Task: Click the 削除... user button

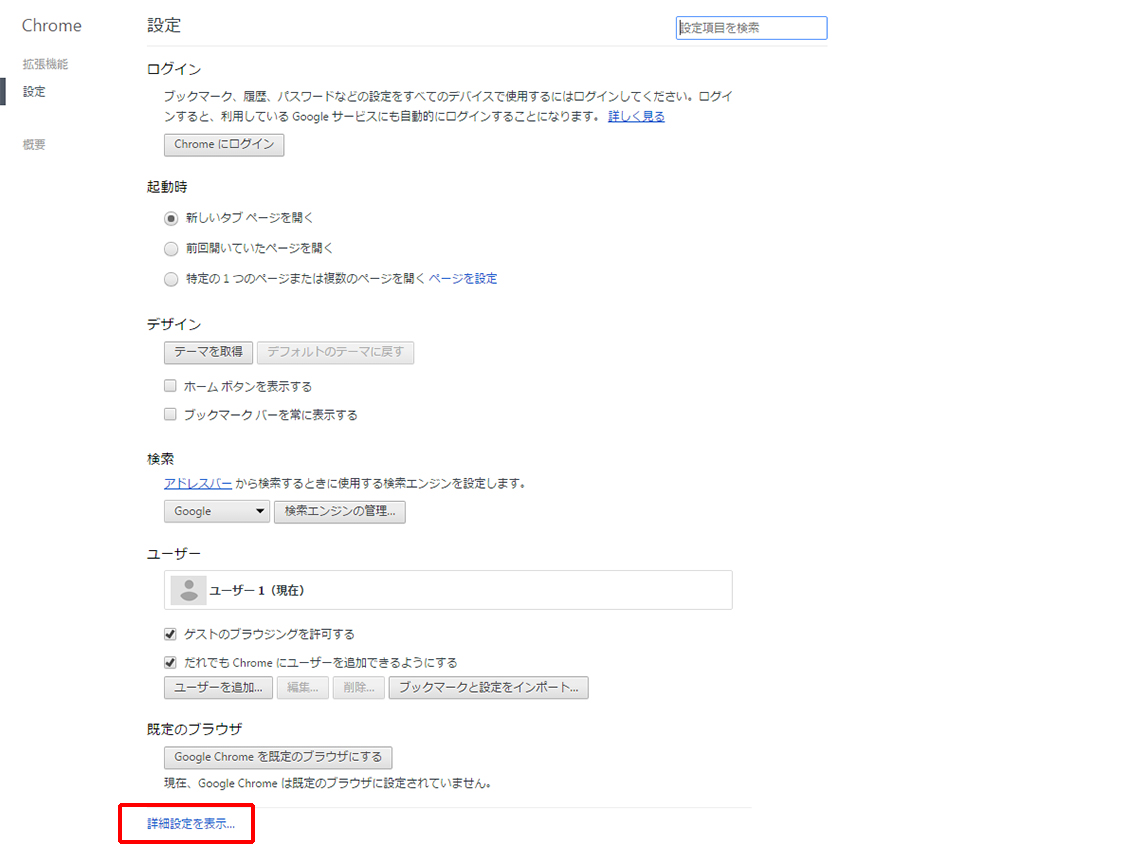Action: point(359,688)
